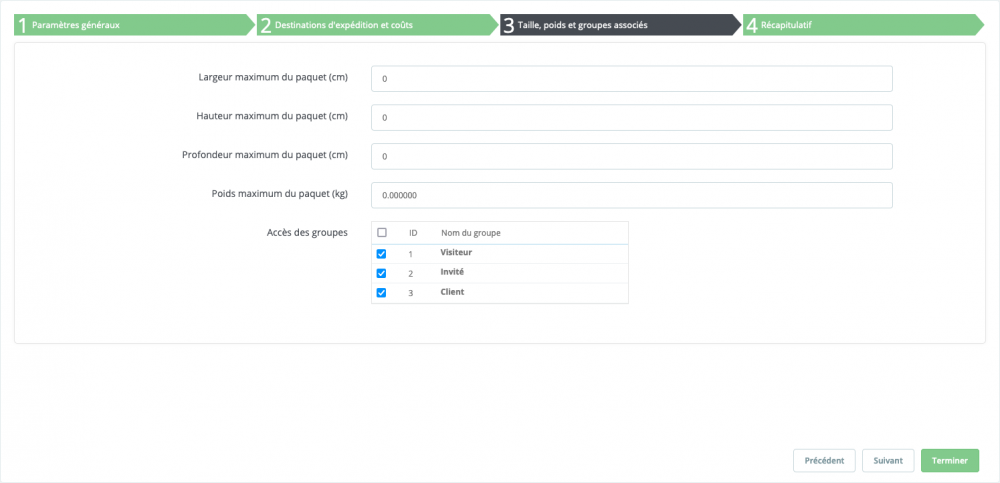The image size is (1000, 483).
Task: Click the Profondeur maximum du paquet input
Action: (x=631, y=156)
